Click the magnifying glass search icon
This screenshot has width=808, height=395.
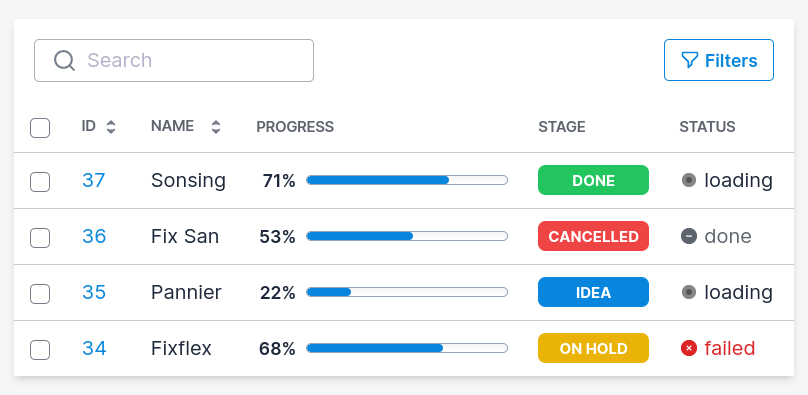coord(65,60)
